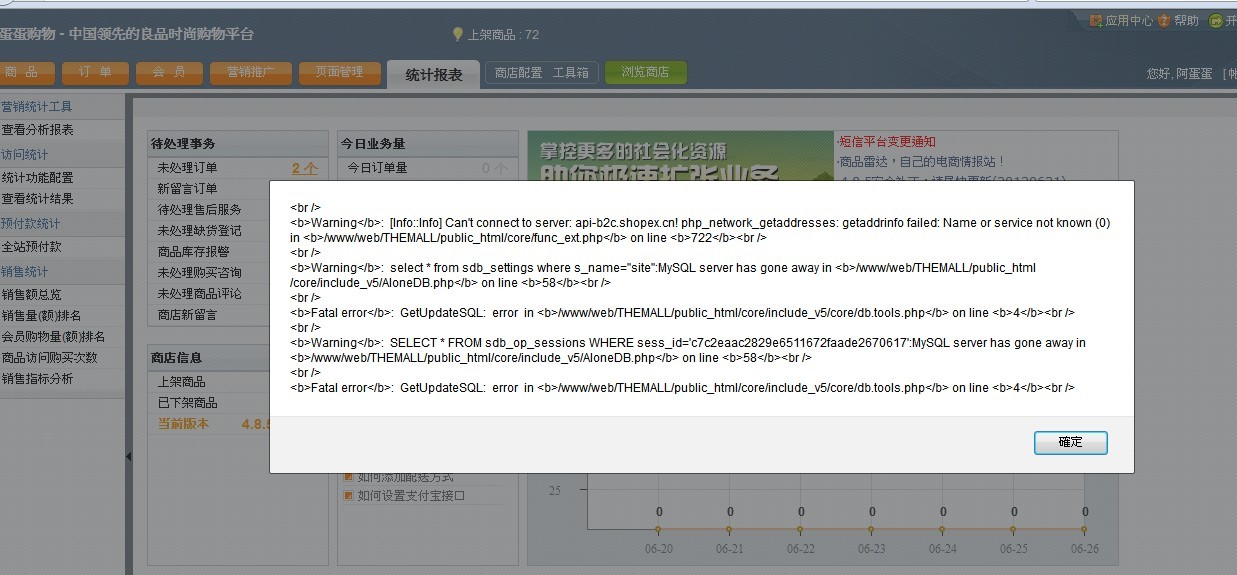
Task: Click the Help (帮助) shield icon
Action: tap(1164, 20)
